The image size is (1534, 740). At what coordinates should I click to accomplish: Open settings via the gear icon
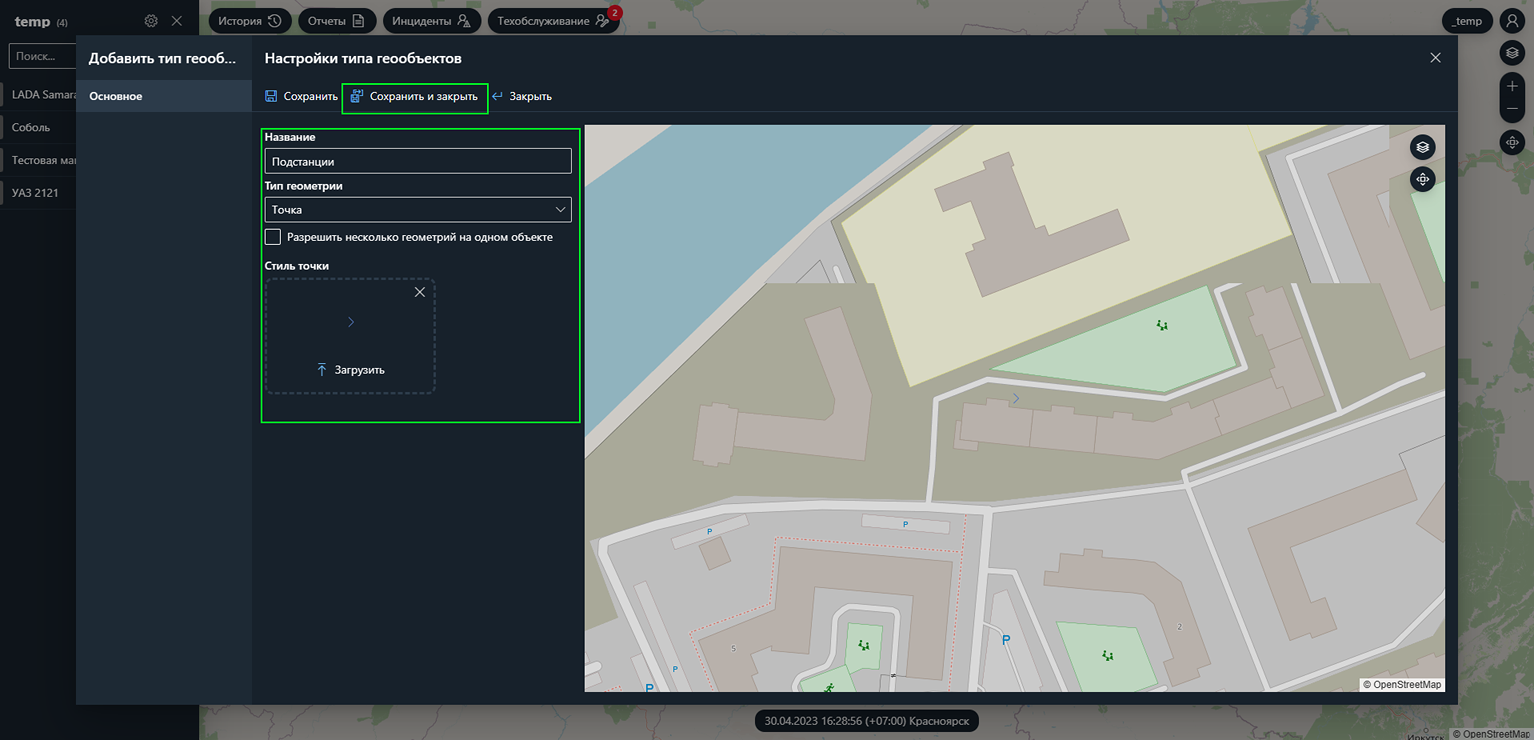151,20
